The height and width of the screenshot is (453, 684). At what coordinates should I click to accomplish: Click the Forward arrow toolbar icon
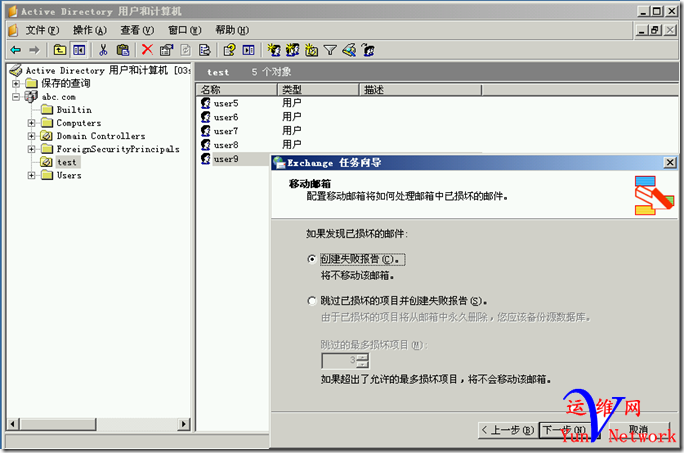point(34,50)
